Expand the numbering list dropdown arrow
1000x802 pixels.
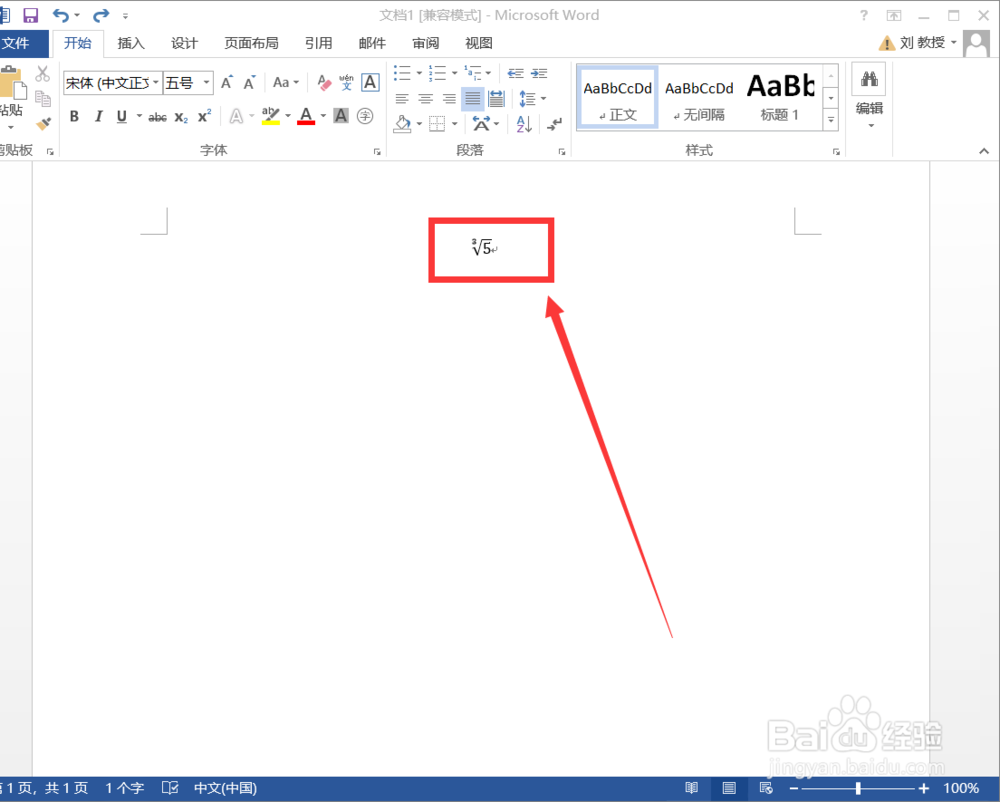pos(454,73)
